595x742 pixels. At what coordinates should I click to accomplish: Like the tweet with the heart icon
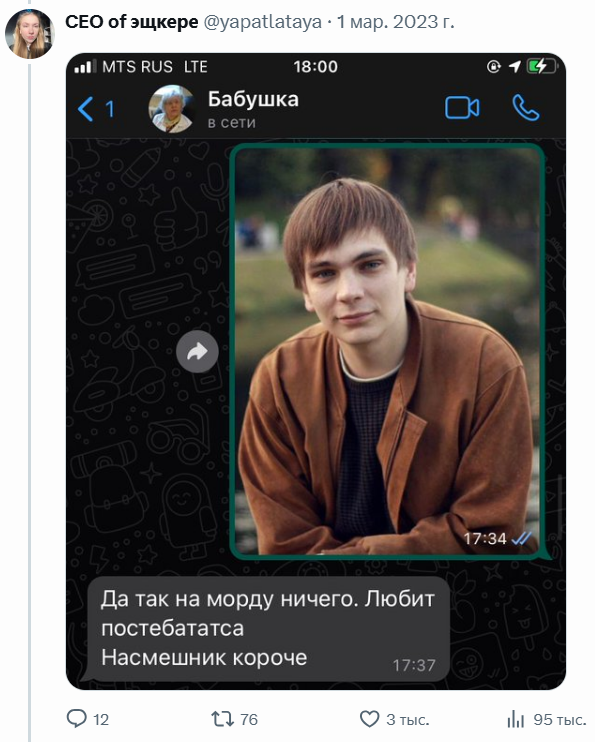[x=369, y=719]
